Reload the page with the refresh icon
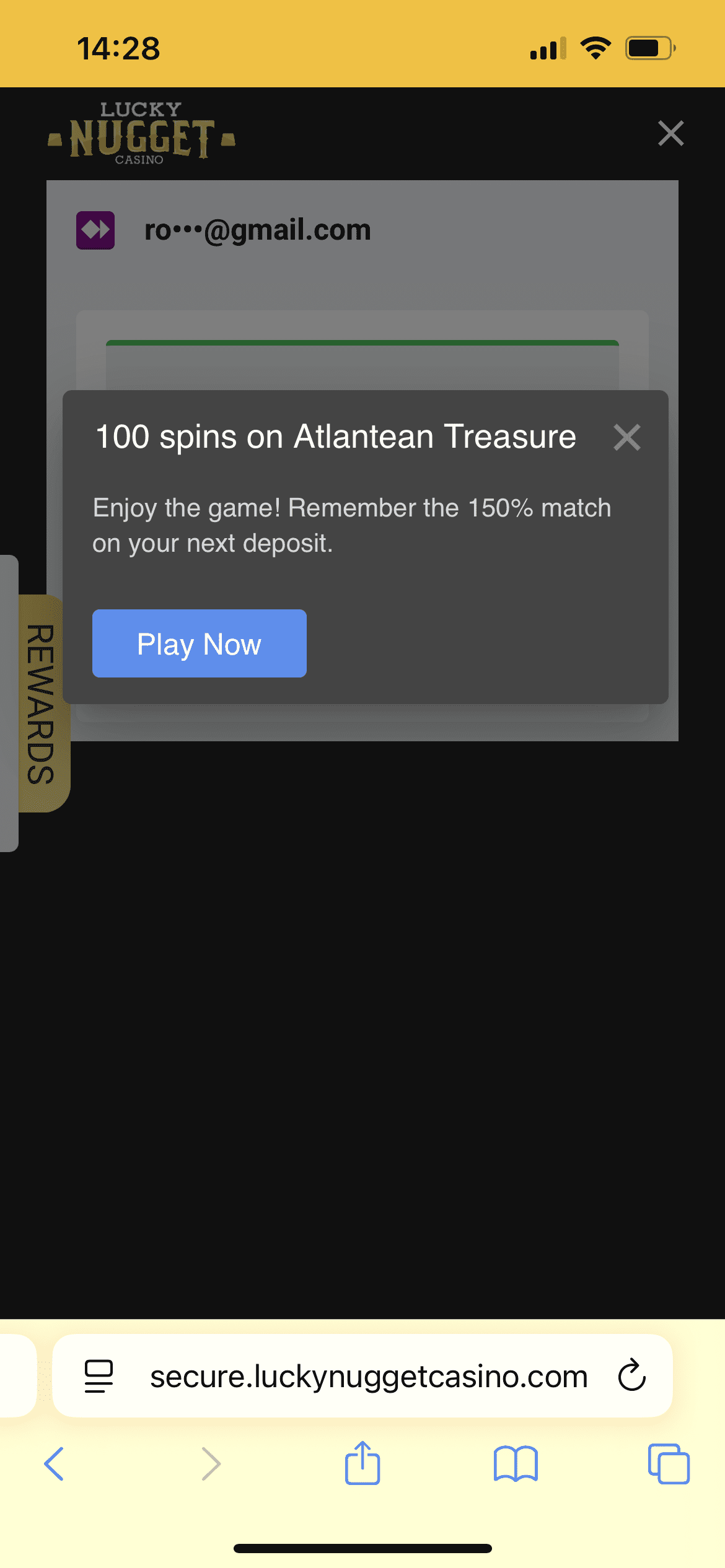Screen dimensions: 725x1568 point(631,1376)
